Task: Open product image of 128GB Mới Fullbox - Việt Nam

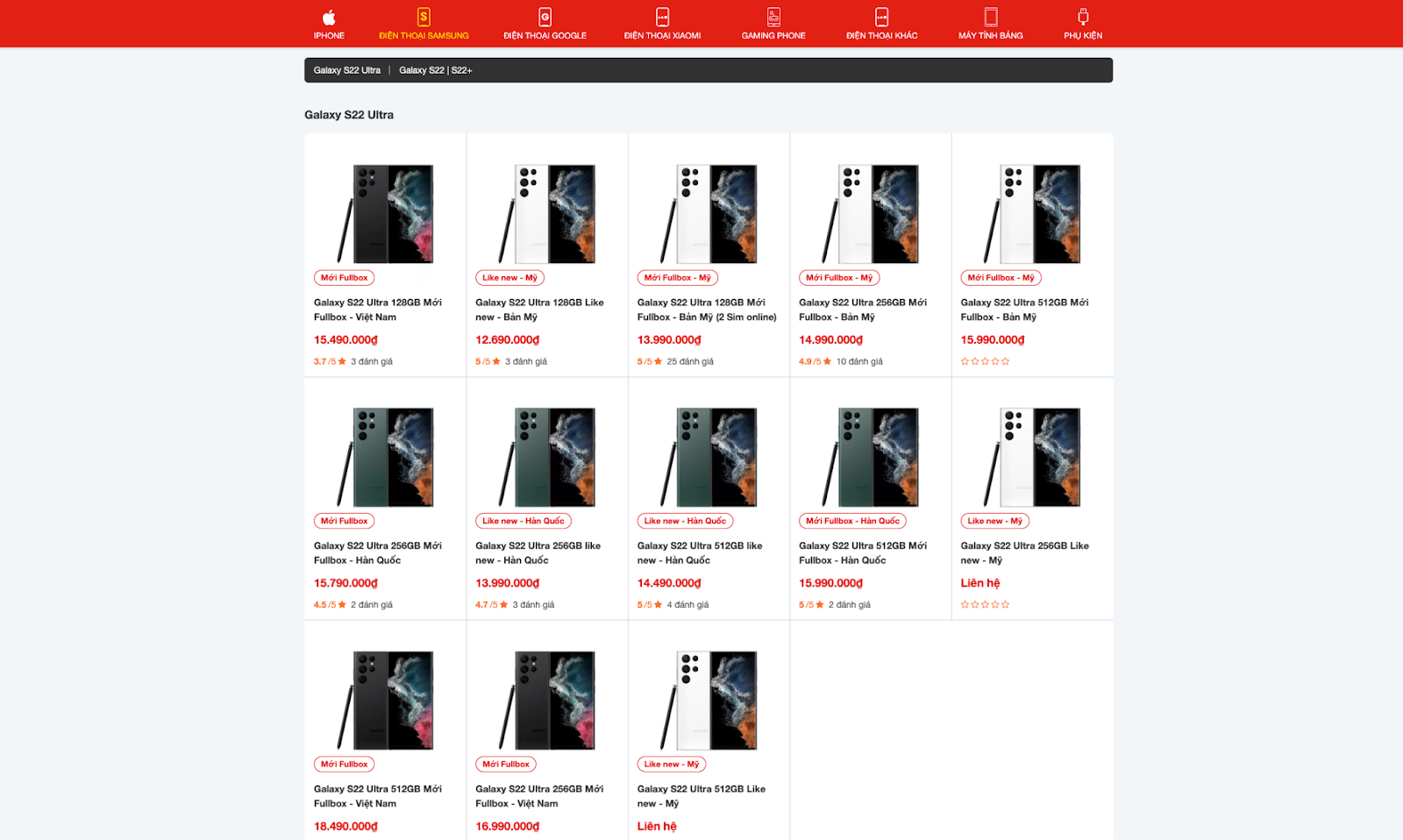Action: pyautogui.click(x=385, y=214)
